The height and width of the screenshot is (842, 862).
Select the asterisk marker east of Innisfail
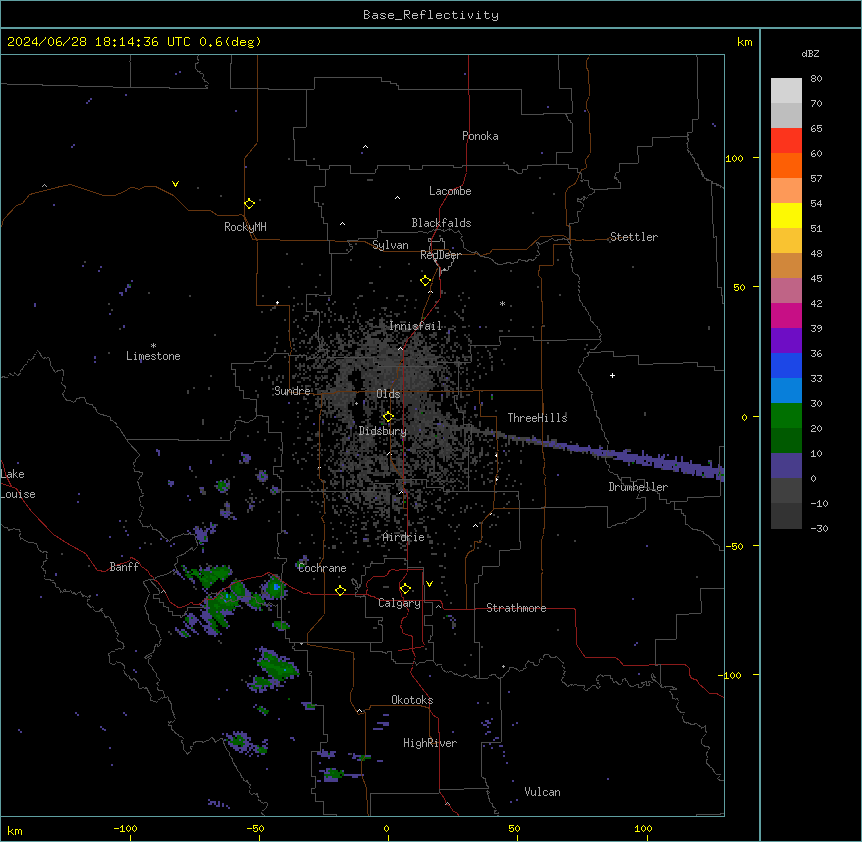(502, 303)
